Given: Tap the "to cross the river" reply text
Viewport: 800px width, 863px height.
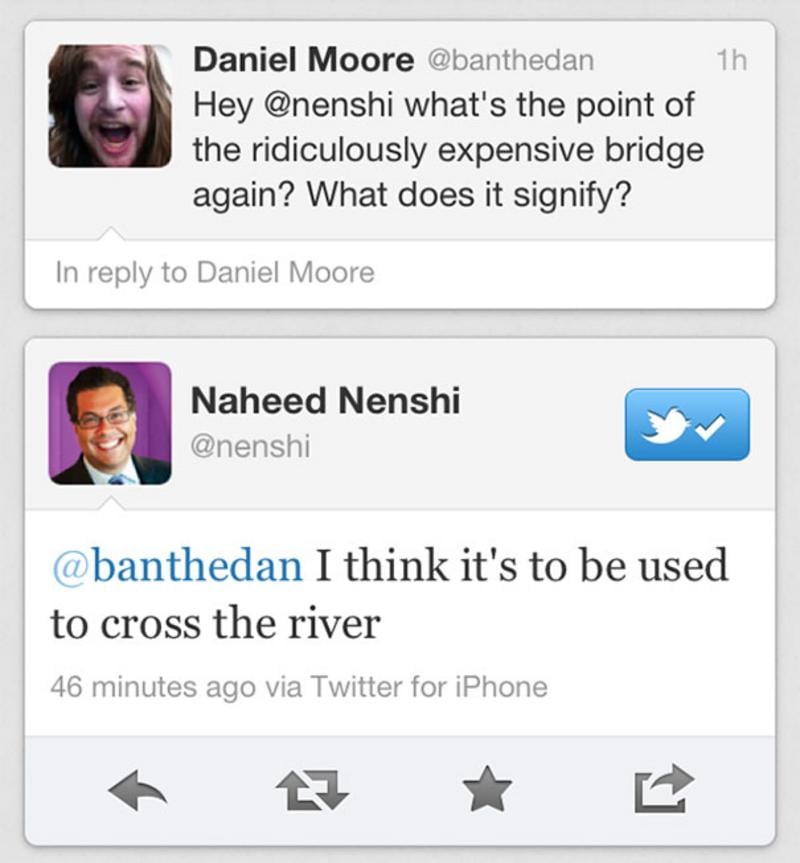Looking at the screenshot, I should point(215,624).
